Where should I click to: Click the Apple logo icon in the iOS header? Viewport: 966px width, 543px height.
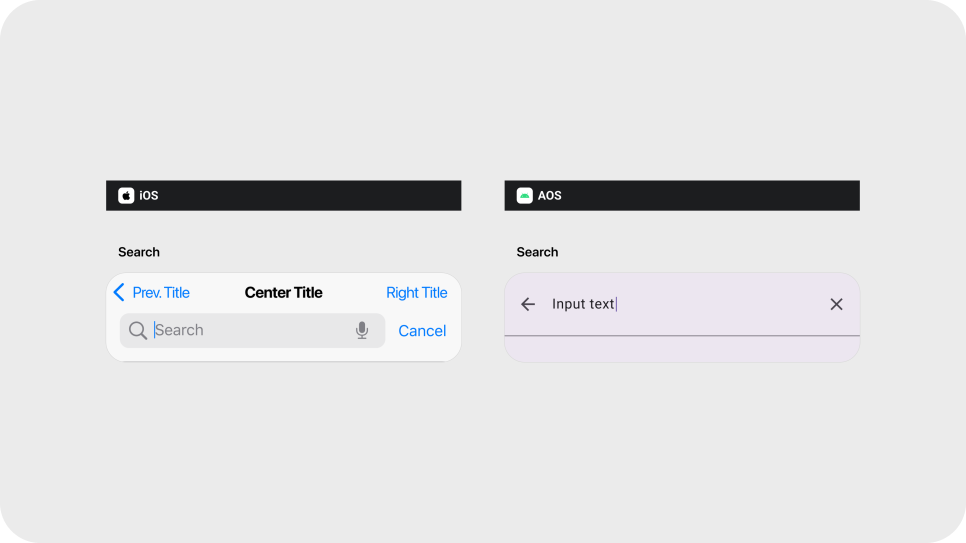(x=126, y=196)
